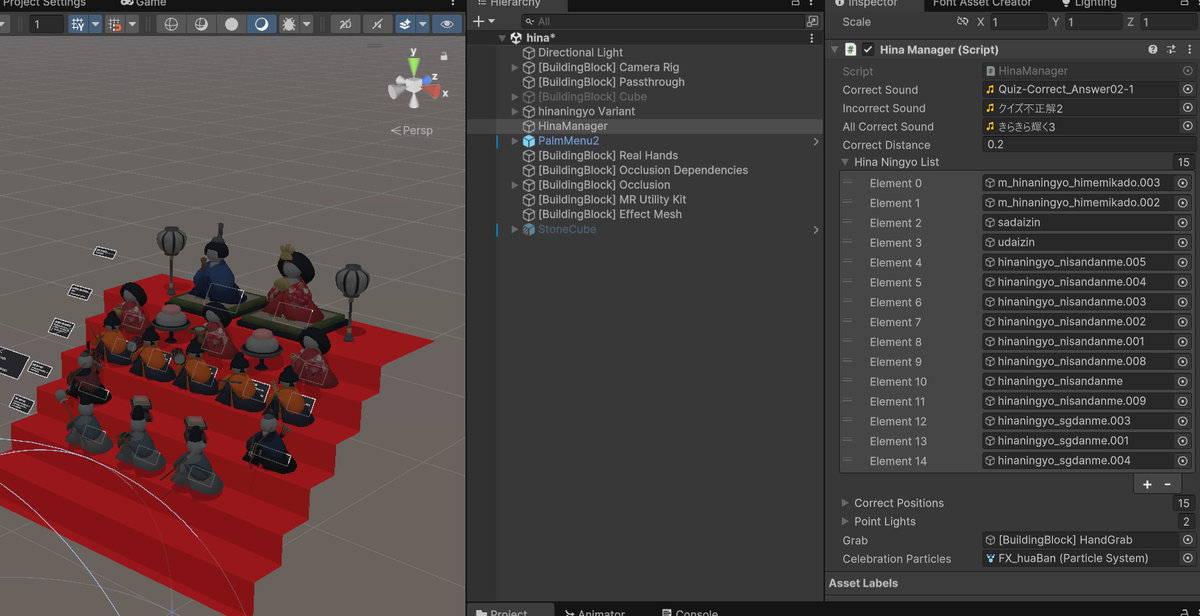The height and width of the screenshot is (616, 1200).
Task: Collapse Hina Manager component foldout
Action: pyautogui.click(x=834, y=49)
